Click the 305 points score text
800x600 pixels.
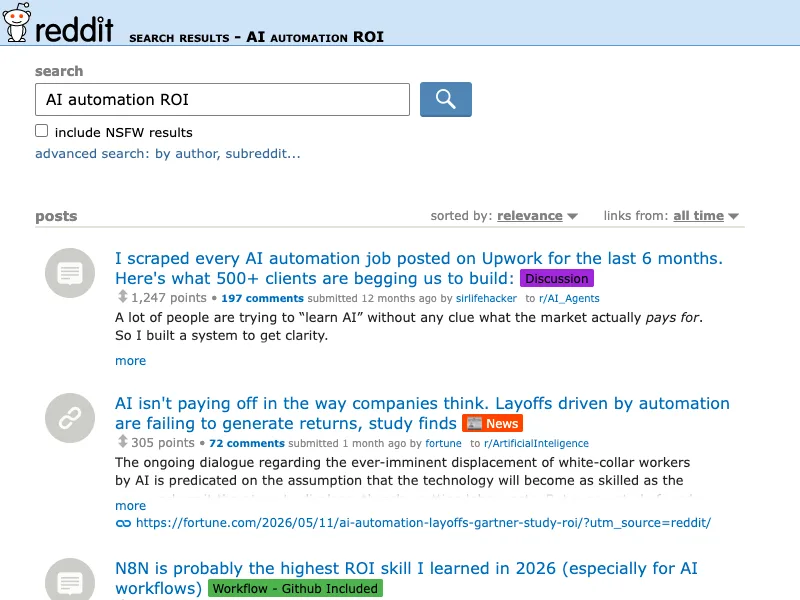pyautogui.click(x=163, y=442)
